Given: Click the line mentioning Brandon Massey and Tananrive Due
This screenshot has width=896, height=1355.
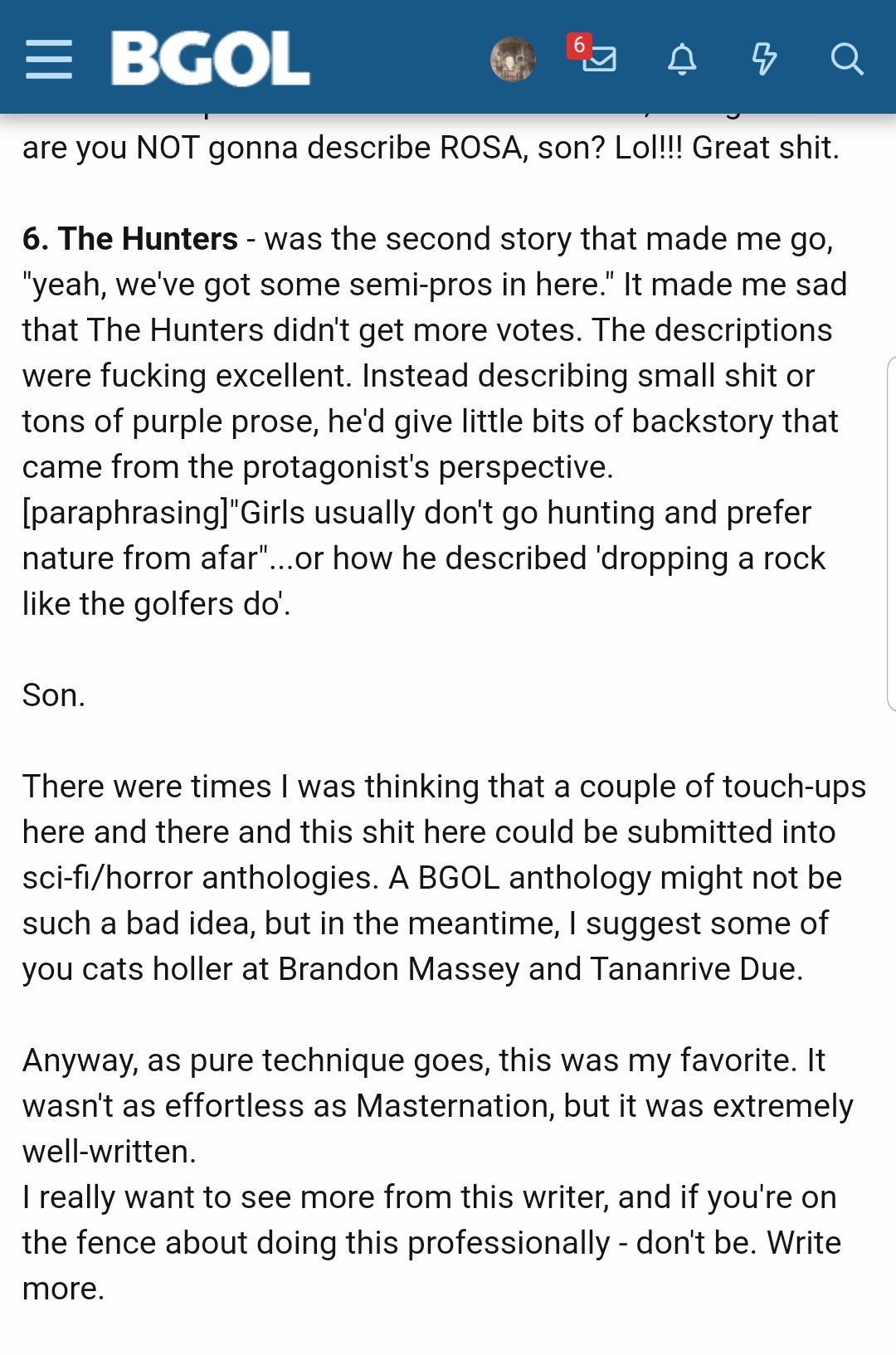Looking at the screenshot, I should click(x=413, y=969).
